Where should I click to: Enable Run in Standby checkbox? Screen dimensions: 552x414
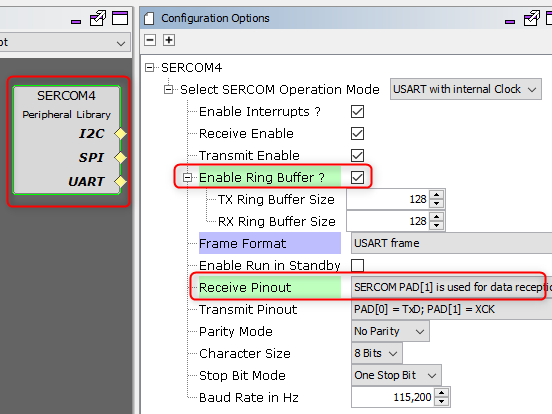(x=357, y=265)
